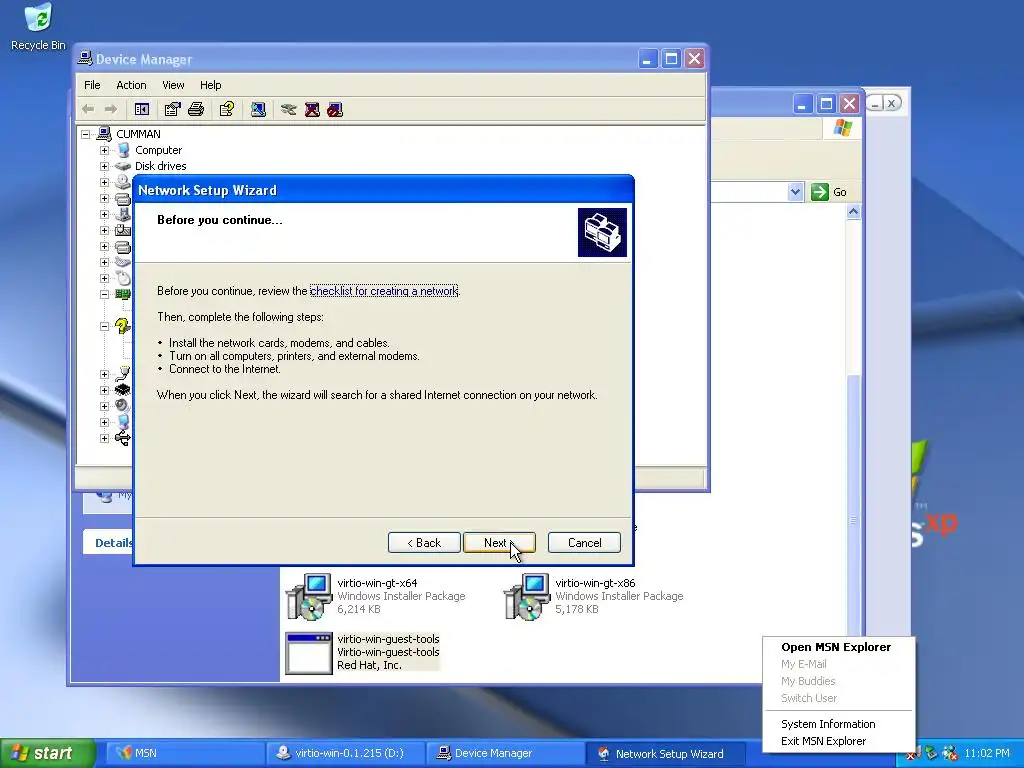Click the 11:02 PM taskbar clock
1024x768 pixels.
click(x=987, y=753)
